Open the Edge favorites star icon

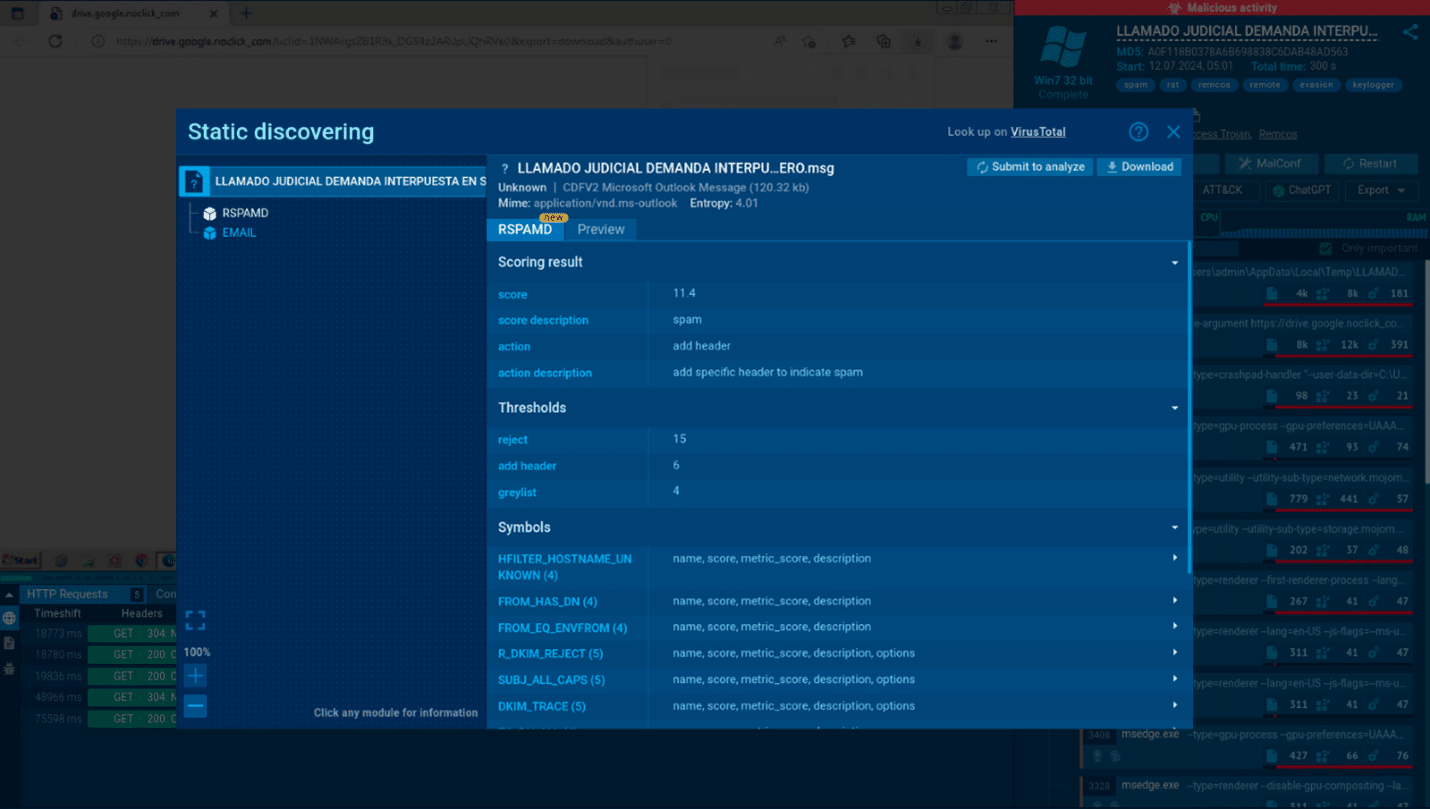[x=848, y=41]
